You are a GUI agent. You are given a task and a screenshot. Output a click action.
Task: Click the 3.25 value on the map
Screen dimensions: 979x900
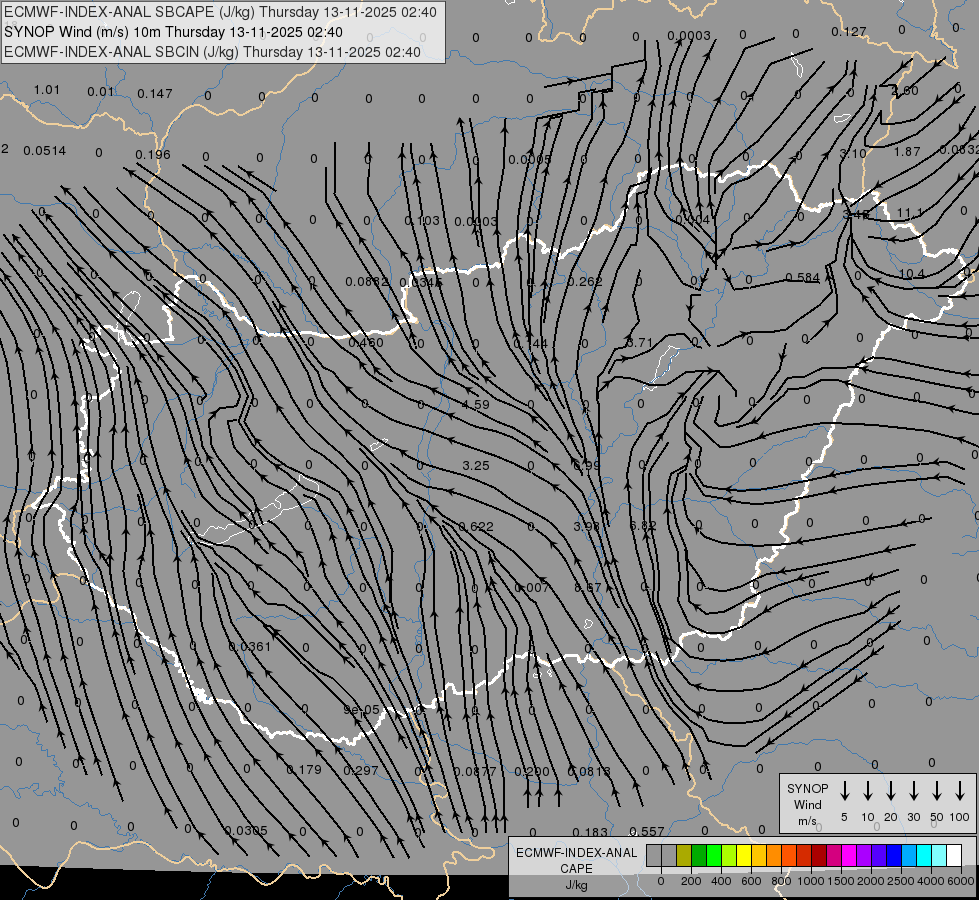(476, 466)
